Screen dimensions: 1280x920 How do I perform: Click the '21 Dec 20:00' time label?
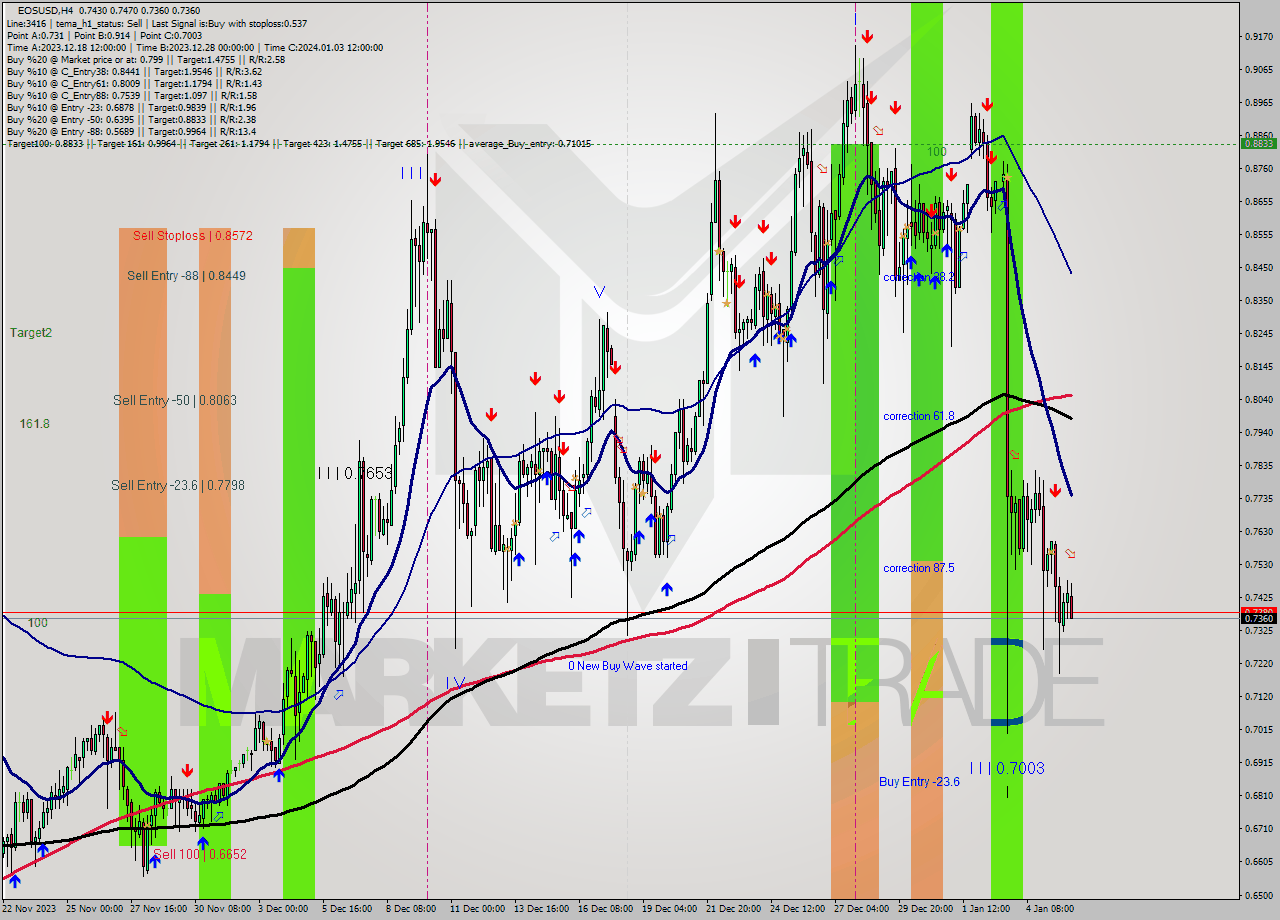point(734,909)
